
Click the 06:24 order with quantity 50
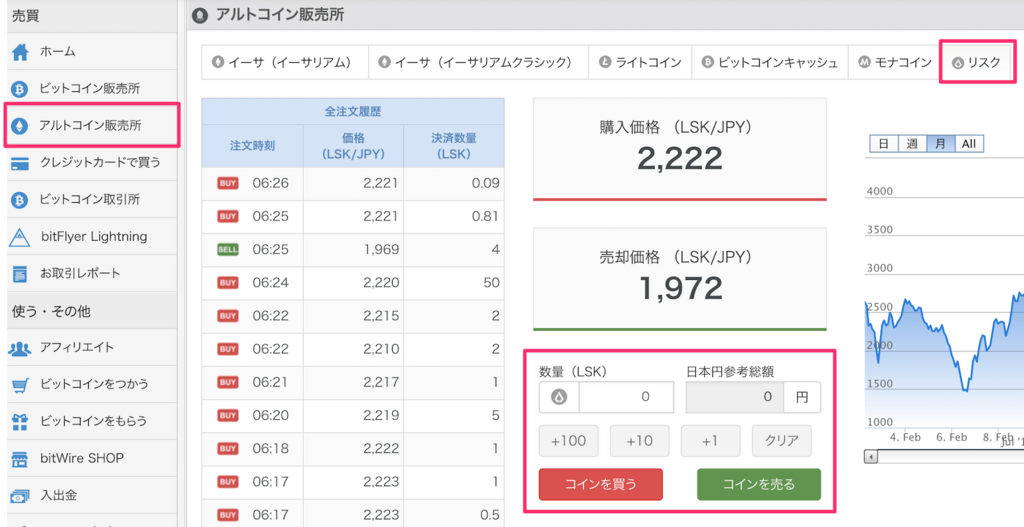(x=353, y=283)
